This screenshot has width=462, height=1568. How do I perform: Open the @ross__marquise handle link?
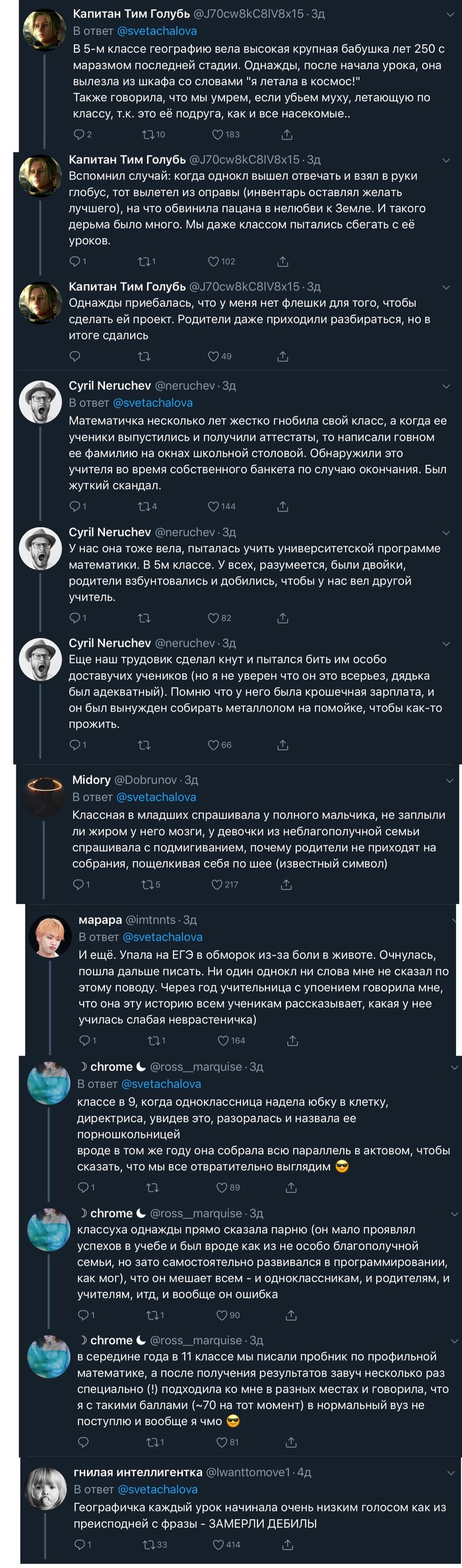click(196, 1066)
